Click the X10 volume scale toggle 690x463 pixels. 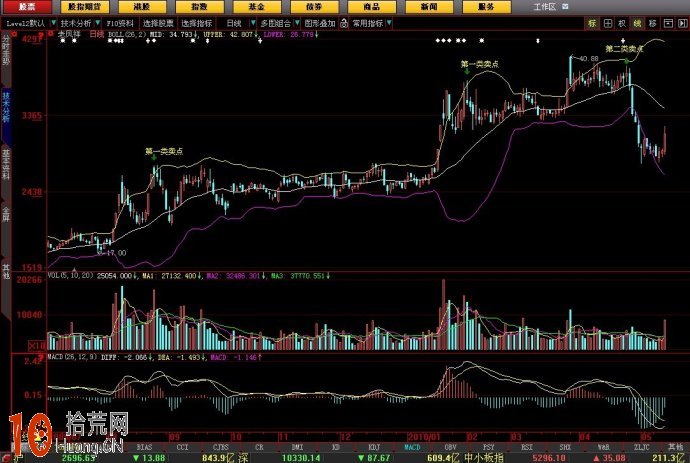click(37, 345)
